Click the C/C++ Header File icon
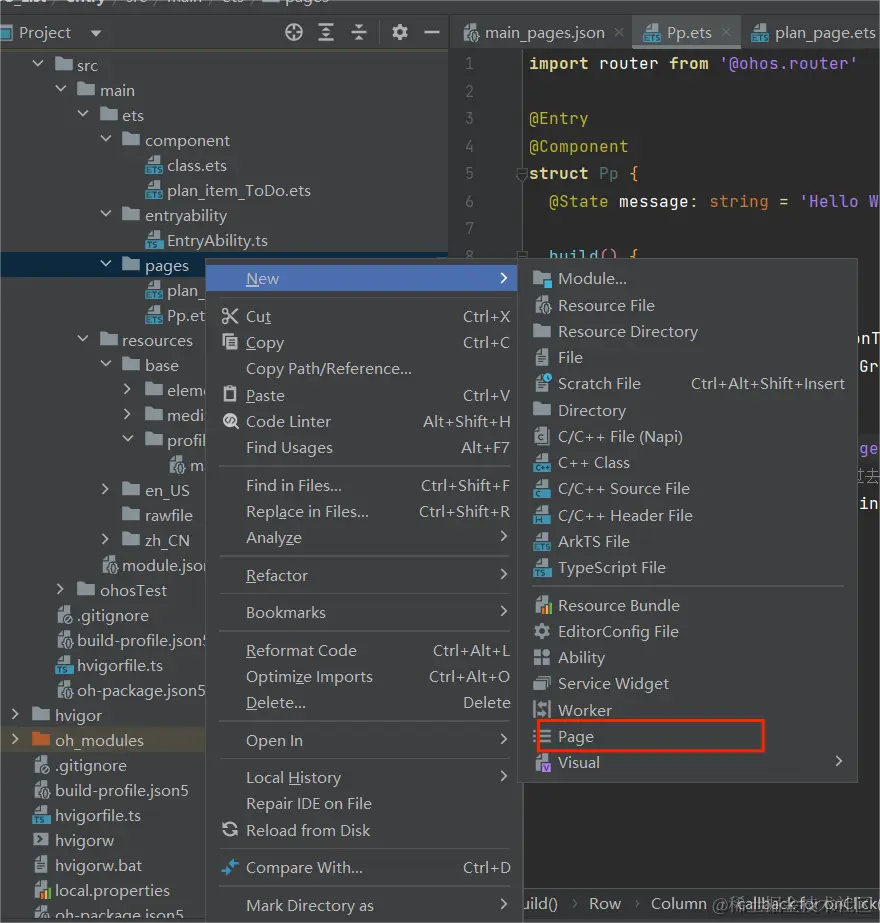 click(x=542, y=515)
